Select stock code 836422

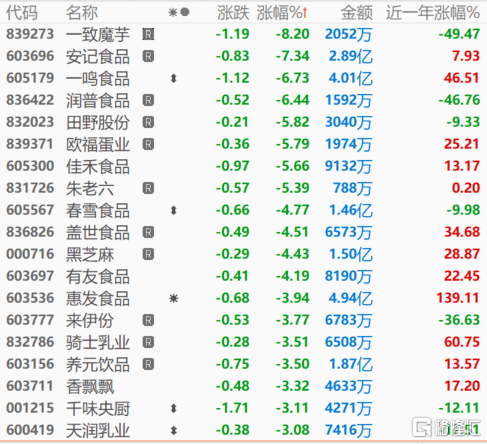tap(30, 100)
